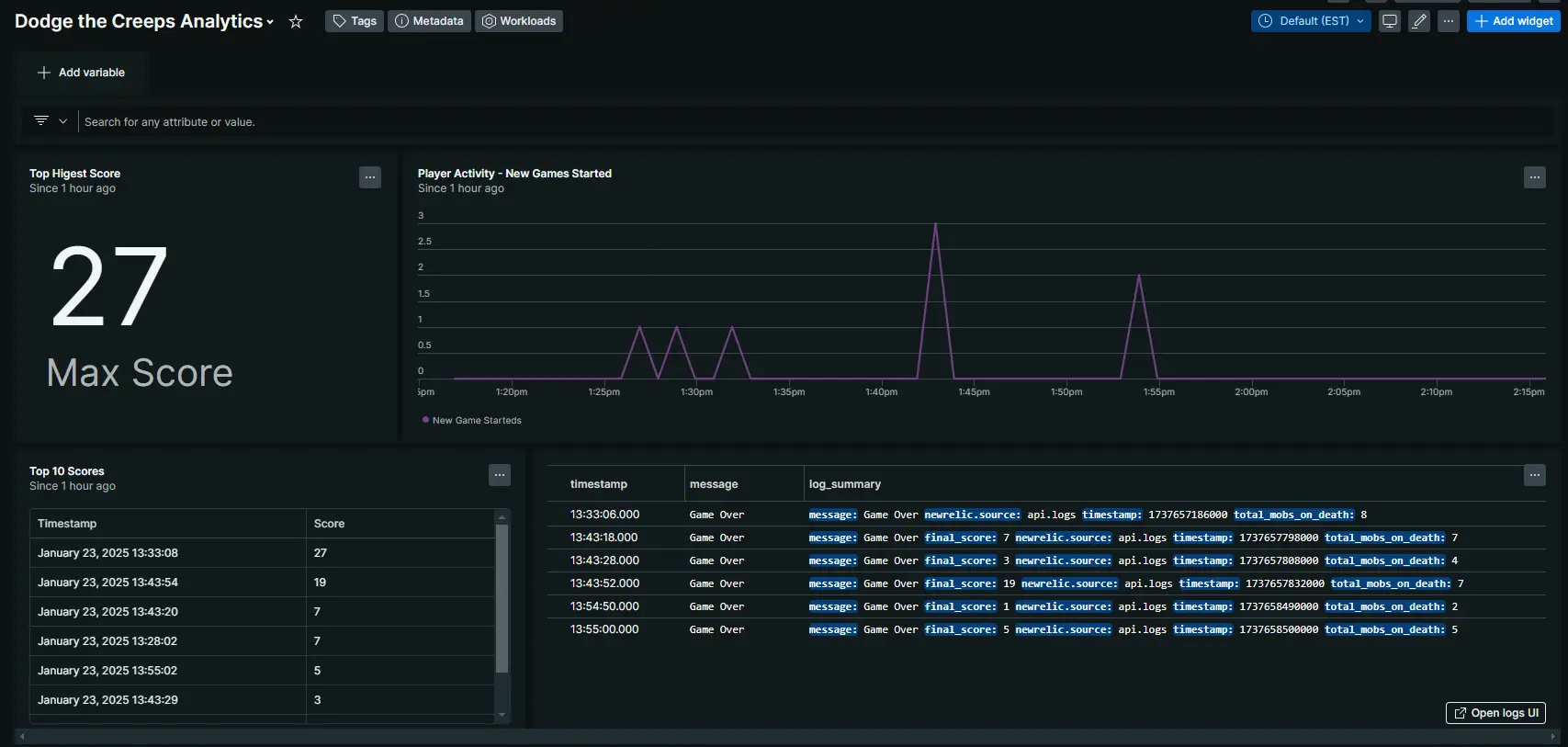Select the January 23, 2025 13:28:02 row
Screen dimensions: 1568x747
[262, 641]
